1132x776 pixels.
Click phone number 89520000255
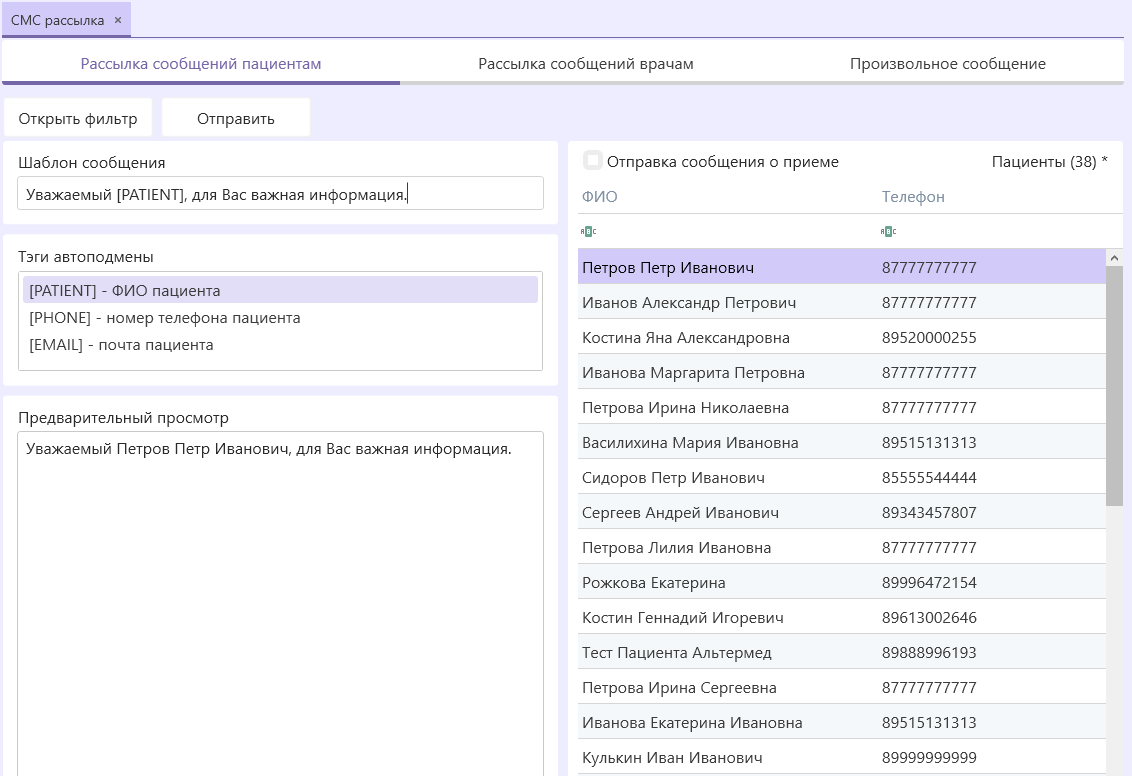928,337
